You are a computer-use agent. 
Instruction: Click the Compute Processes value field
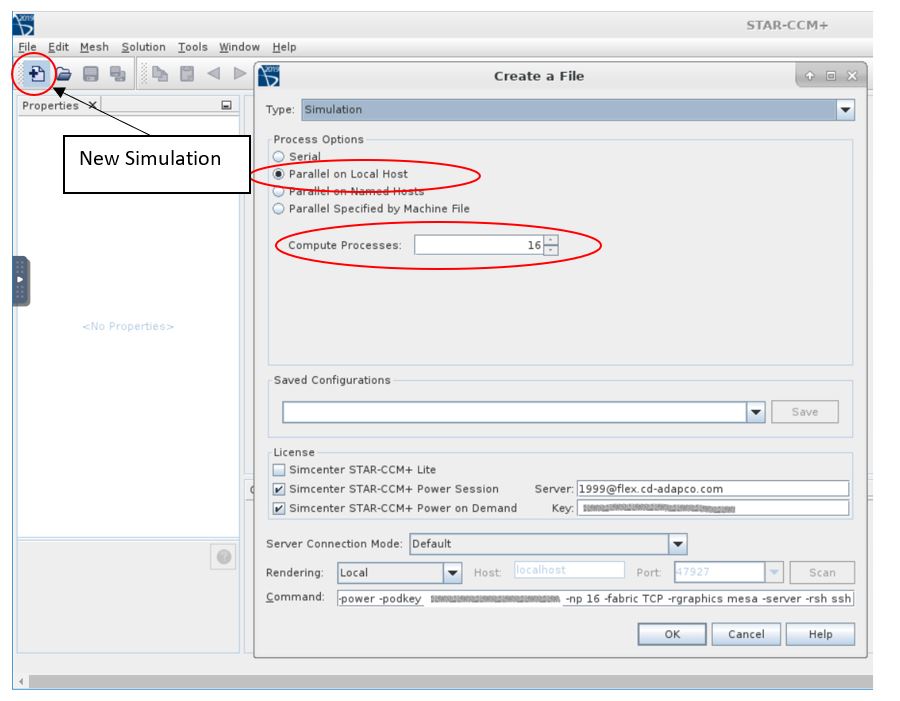click(x=479, y=245)
